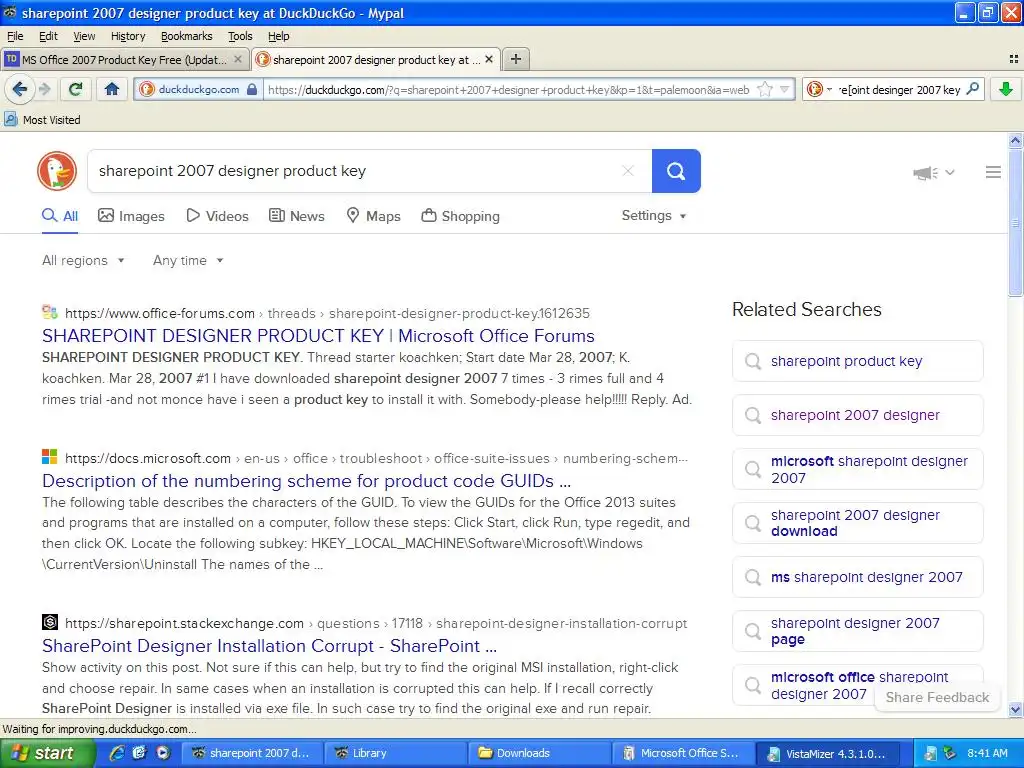Open Downloads via green arrow toolbar icon
This screenshot has width=1024, height=768.
pos(1006,89)
